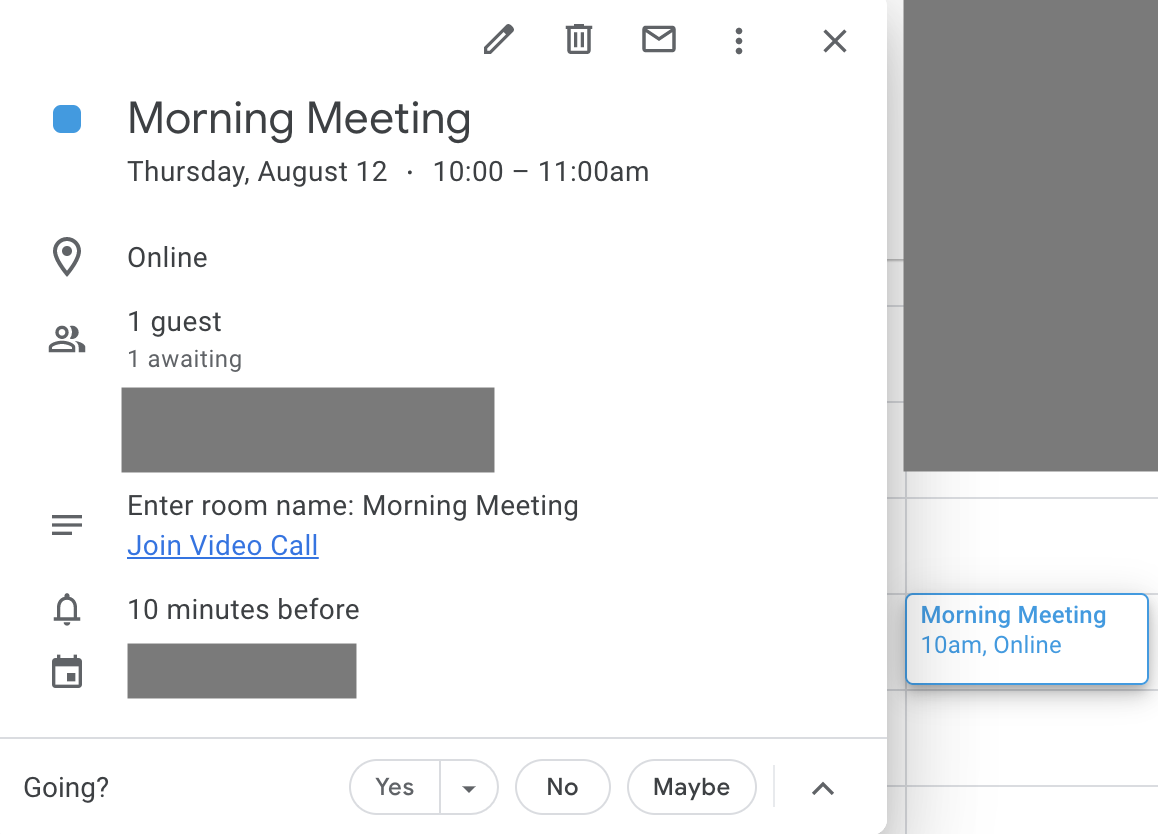The height and width of the screenshot is (834, 1158).
Task: Click the 1 guest label
Action: tap(174, 322)
